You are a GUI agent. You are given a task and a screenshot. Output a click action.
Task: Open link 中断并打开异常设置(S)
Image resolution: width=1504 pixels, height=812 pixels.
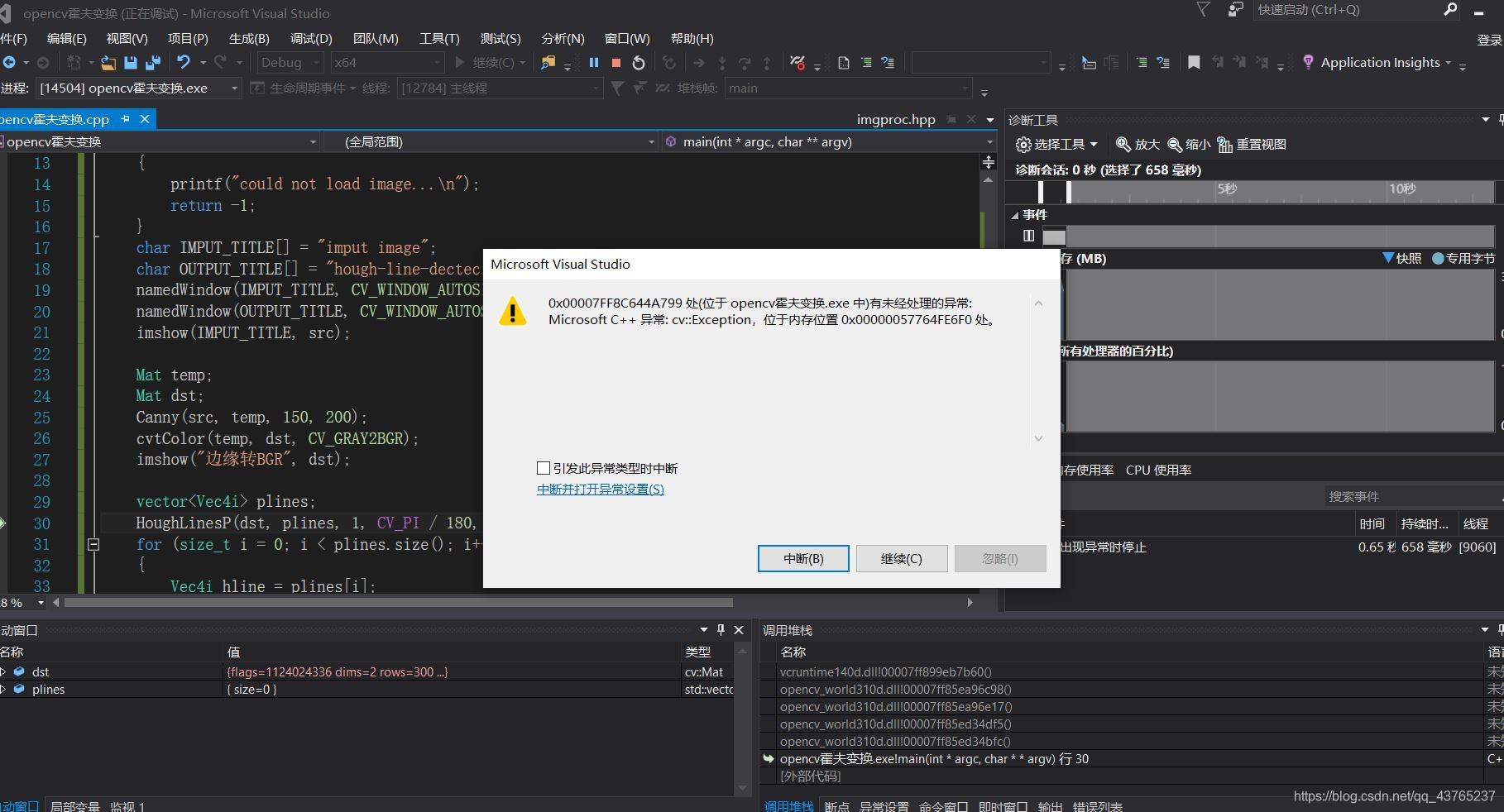(x=601, y=489)
